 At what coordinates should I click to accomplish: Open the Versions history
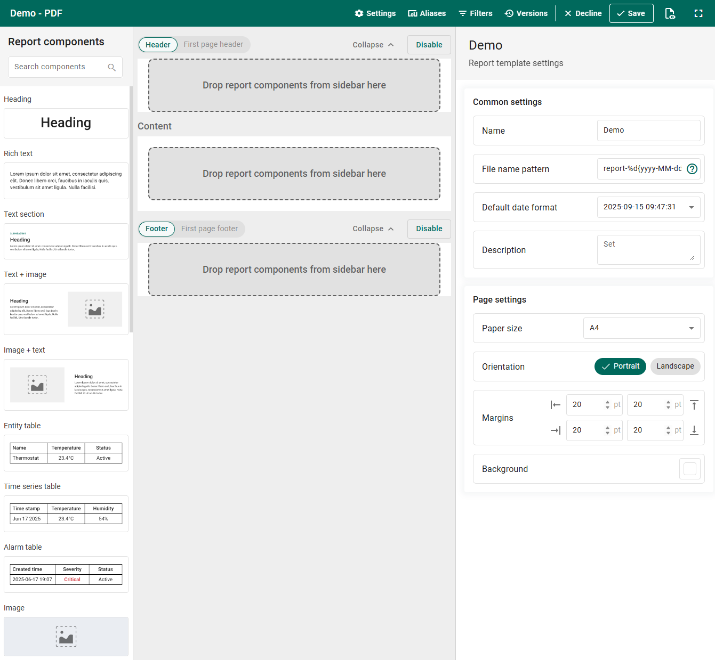[x=526, y=14]
